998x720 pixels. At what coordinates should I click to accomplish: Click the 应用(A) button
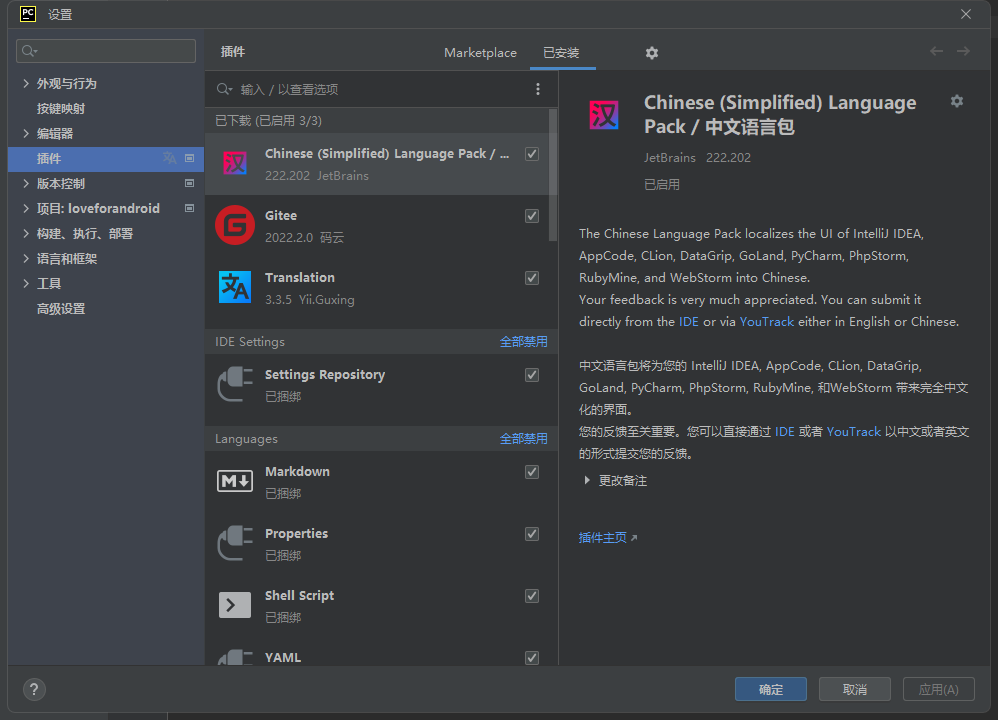939,689
